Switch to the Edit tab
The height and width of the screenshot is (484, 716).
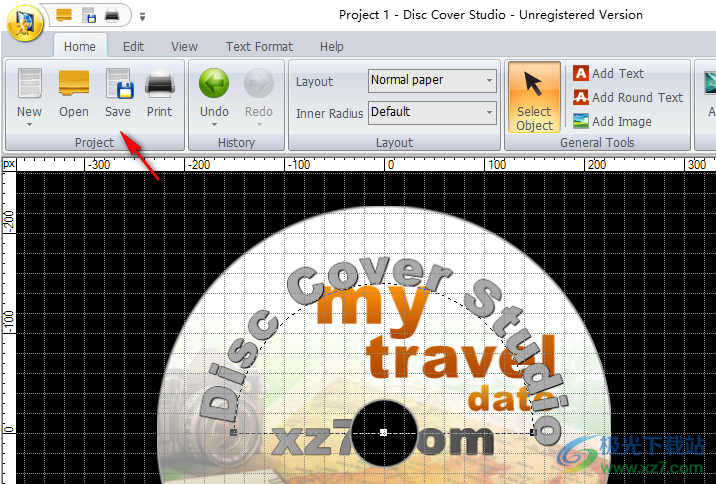click(133, 47)
